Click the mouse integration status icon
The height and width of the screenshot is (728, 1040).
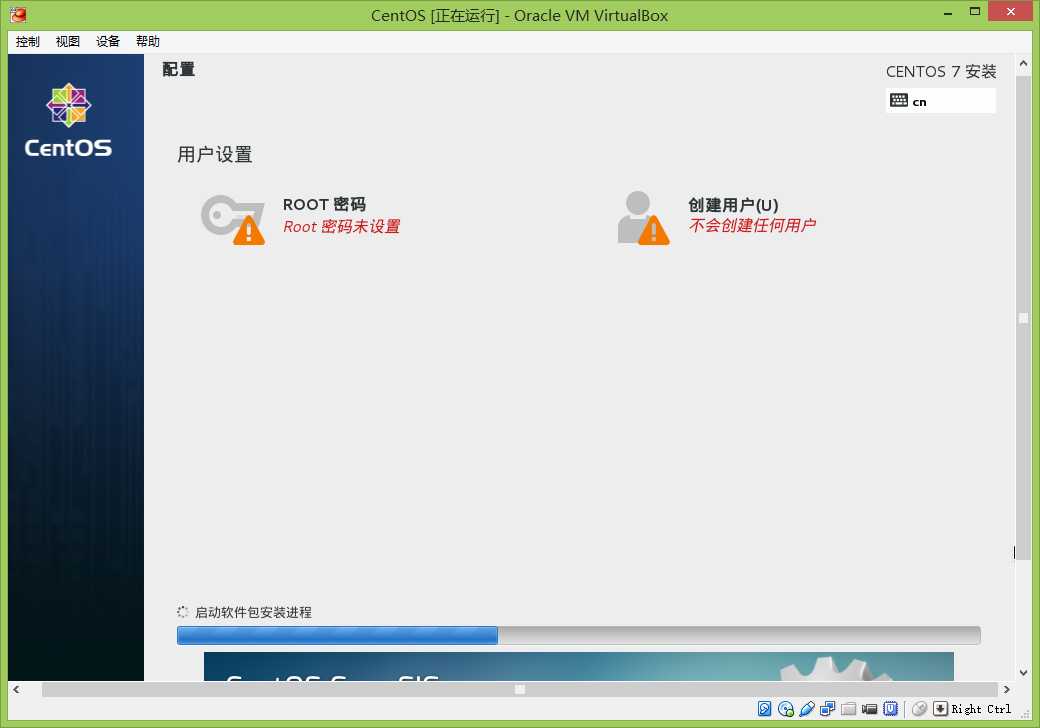[x=919, y=709]
